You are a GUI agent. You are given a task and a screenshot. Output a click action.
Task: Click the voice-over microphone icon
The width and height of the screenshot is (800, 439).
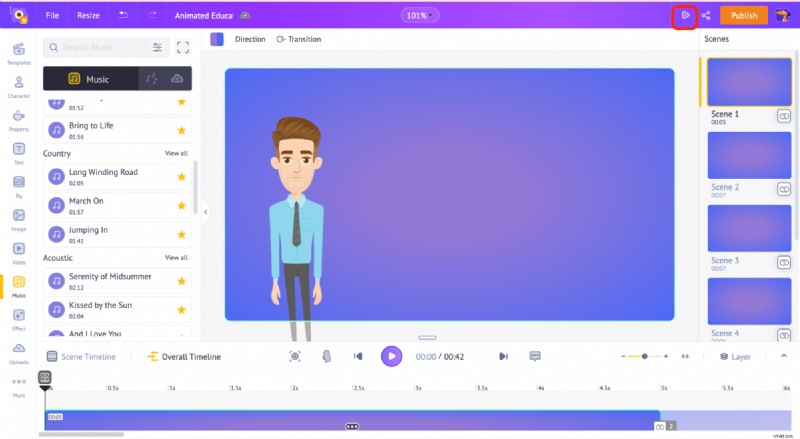[x=327, y=356]
